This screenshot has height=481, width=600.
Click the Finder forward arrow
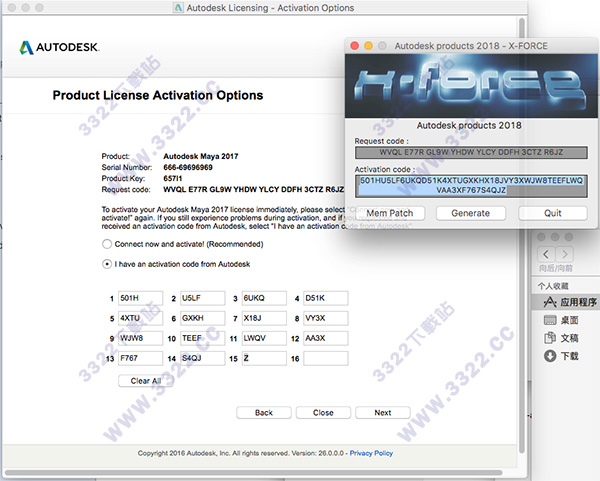tap(564, 254)
